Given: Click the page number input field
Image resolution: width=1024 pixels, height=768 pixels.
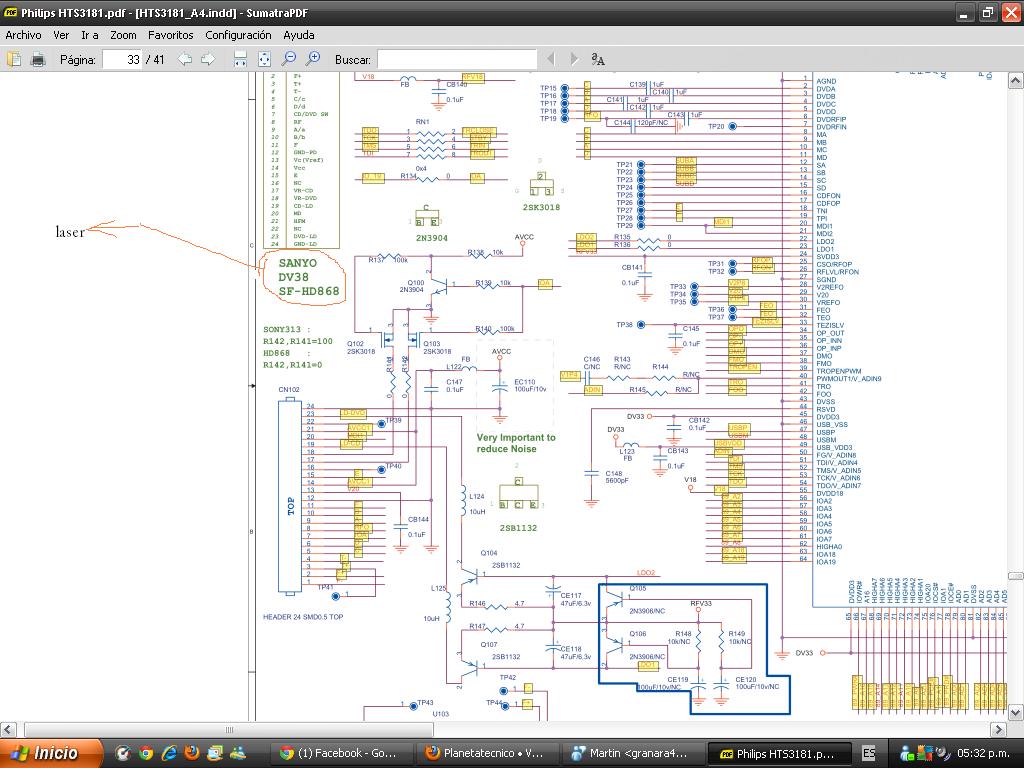Looking at the screenshot, I should (123, 59).
